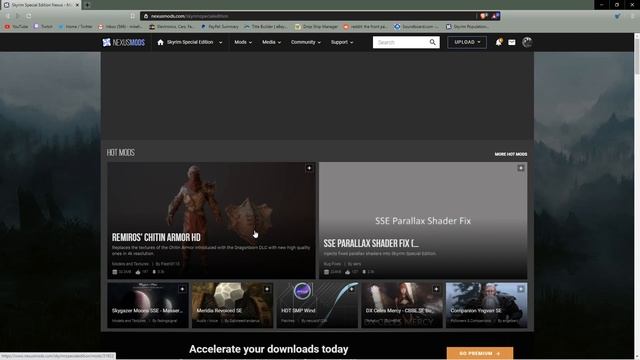Open the SSE Parallax Shader Fix mod title
640x360 pixels.
point(371,244)
